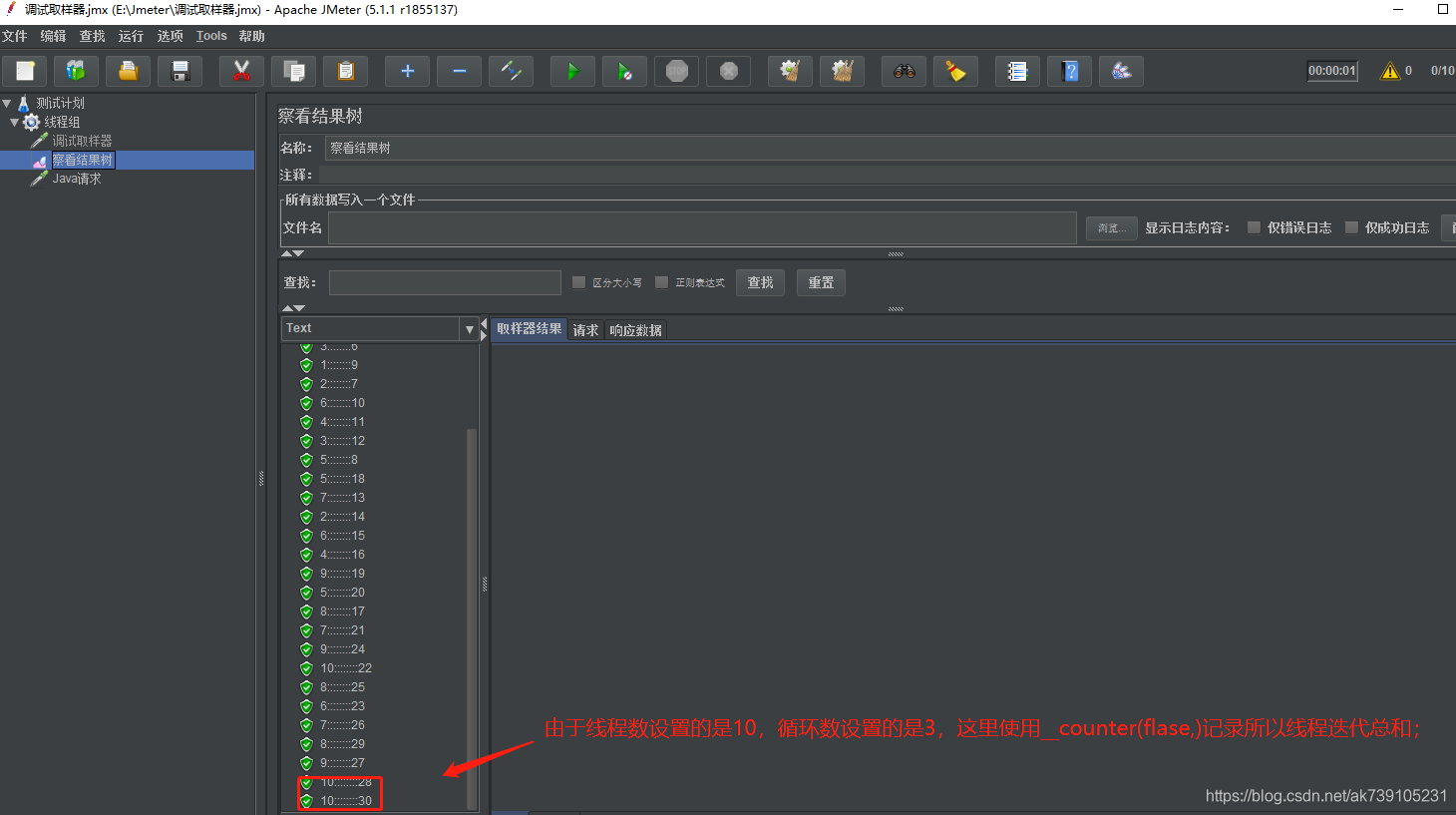Click the 查找 search button

761,282
